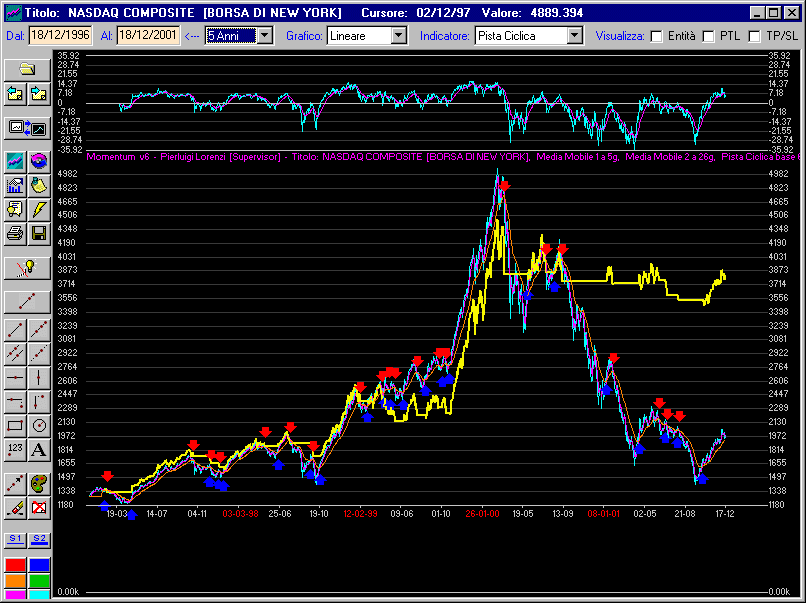806x603 pixels.
Task: Click the Al date field 18/12/2001
Action: coord(149,35)
